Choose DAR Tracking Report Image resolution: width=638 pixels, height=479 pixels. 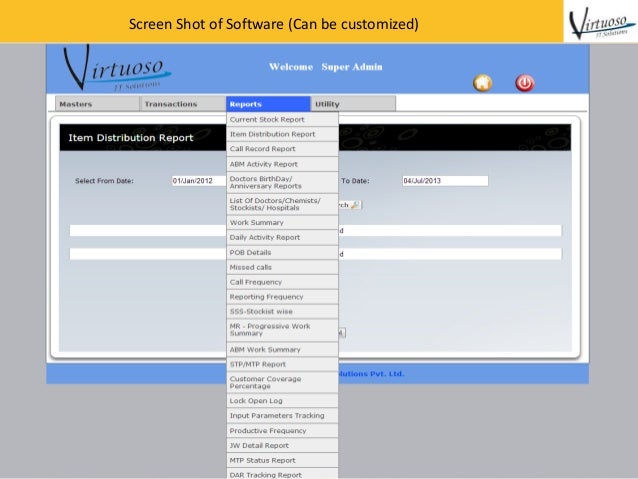pos(282,474)
